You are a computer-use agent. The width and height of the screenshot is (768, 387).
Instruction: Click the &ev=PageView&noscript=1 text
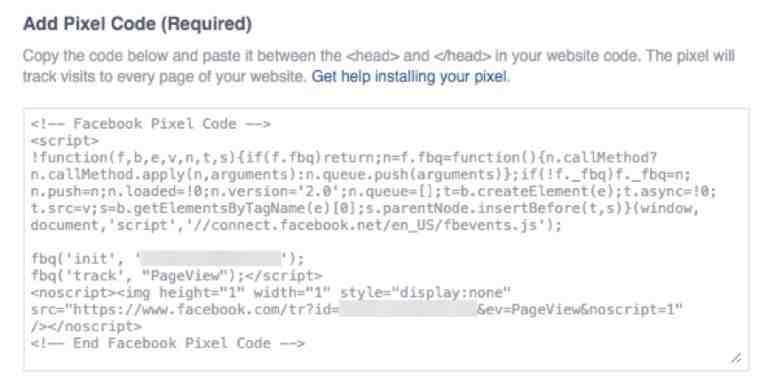click(579, 310)
